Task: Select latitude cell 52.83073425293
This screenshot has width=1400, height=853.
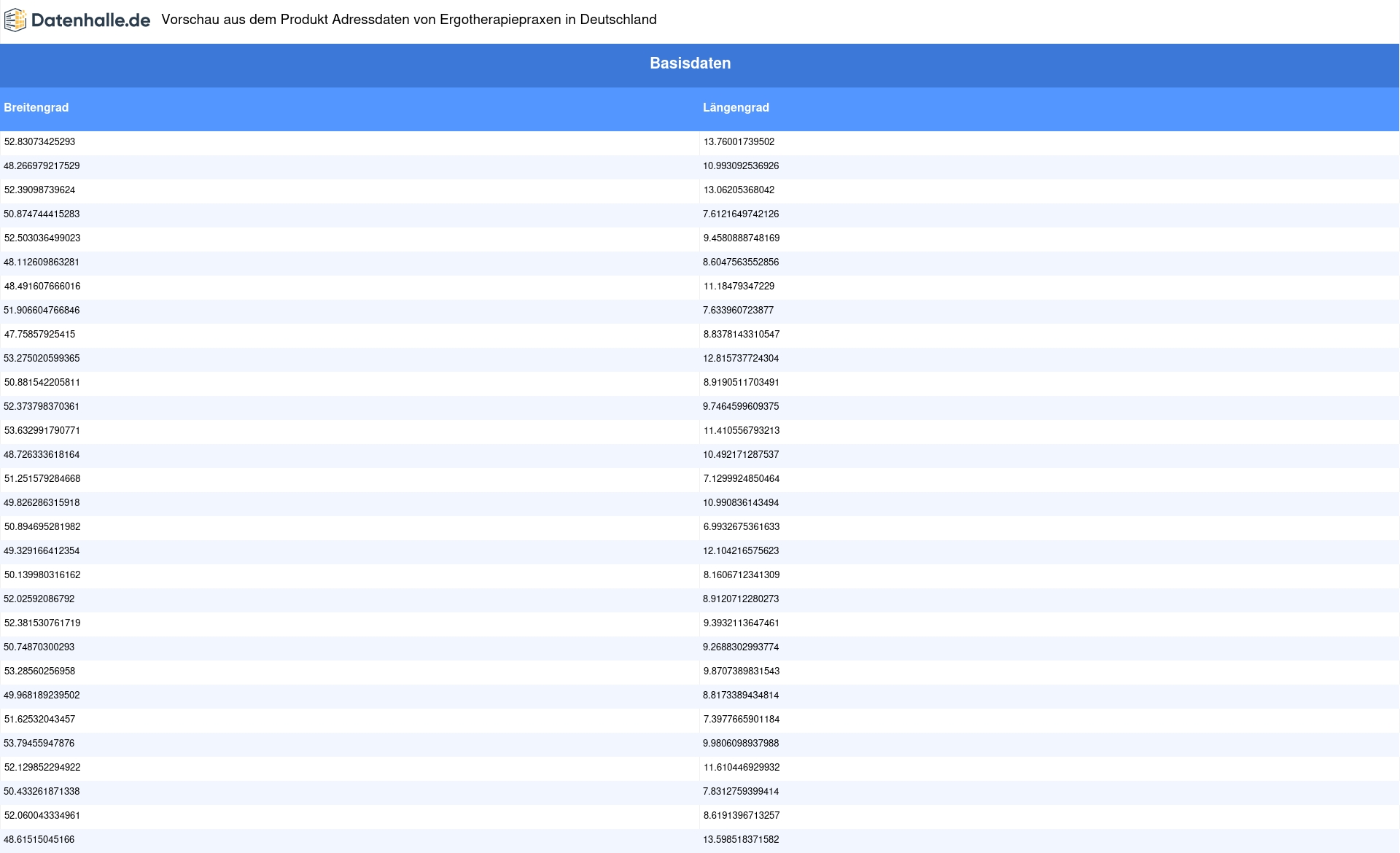Action: click(39, 142)
